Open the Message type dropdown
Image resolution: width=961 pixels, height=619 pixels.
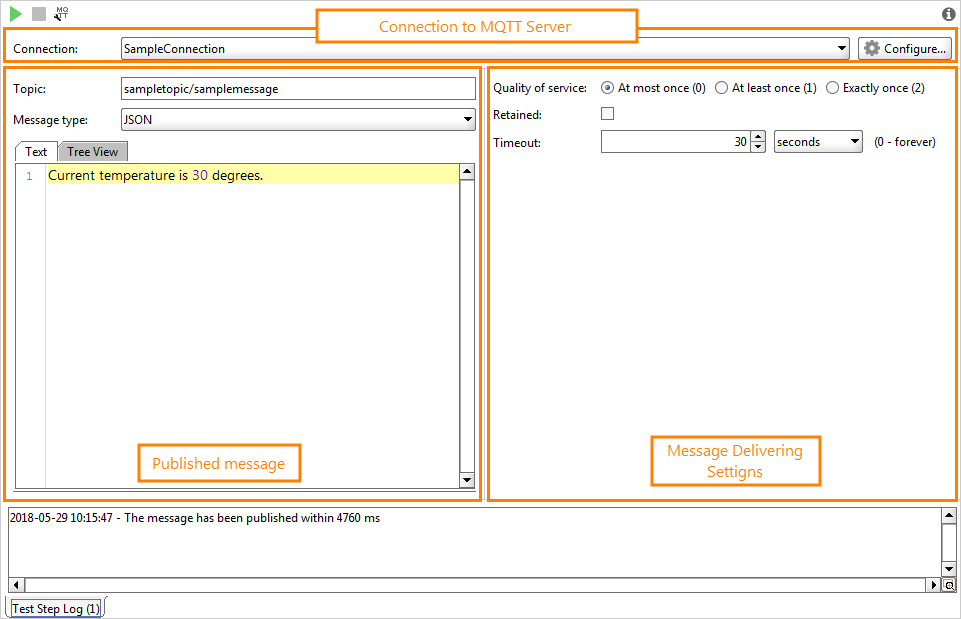[x=298, y=120]
